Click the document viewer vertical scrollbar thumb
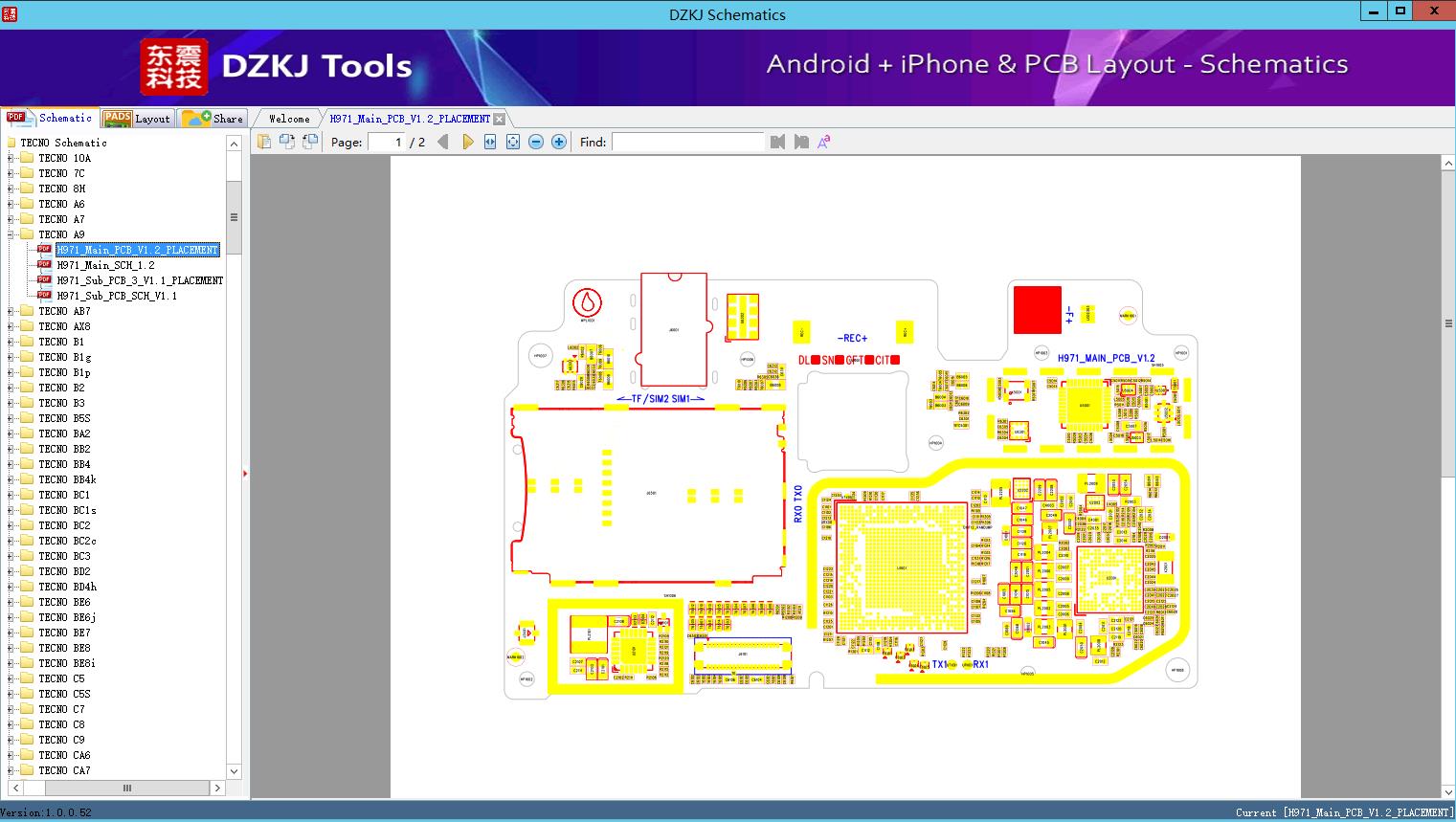The width and height of the screenshot is (1456, 822). pyautogui.click(x=1448, y=323)
